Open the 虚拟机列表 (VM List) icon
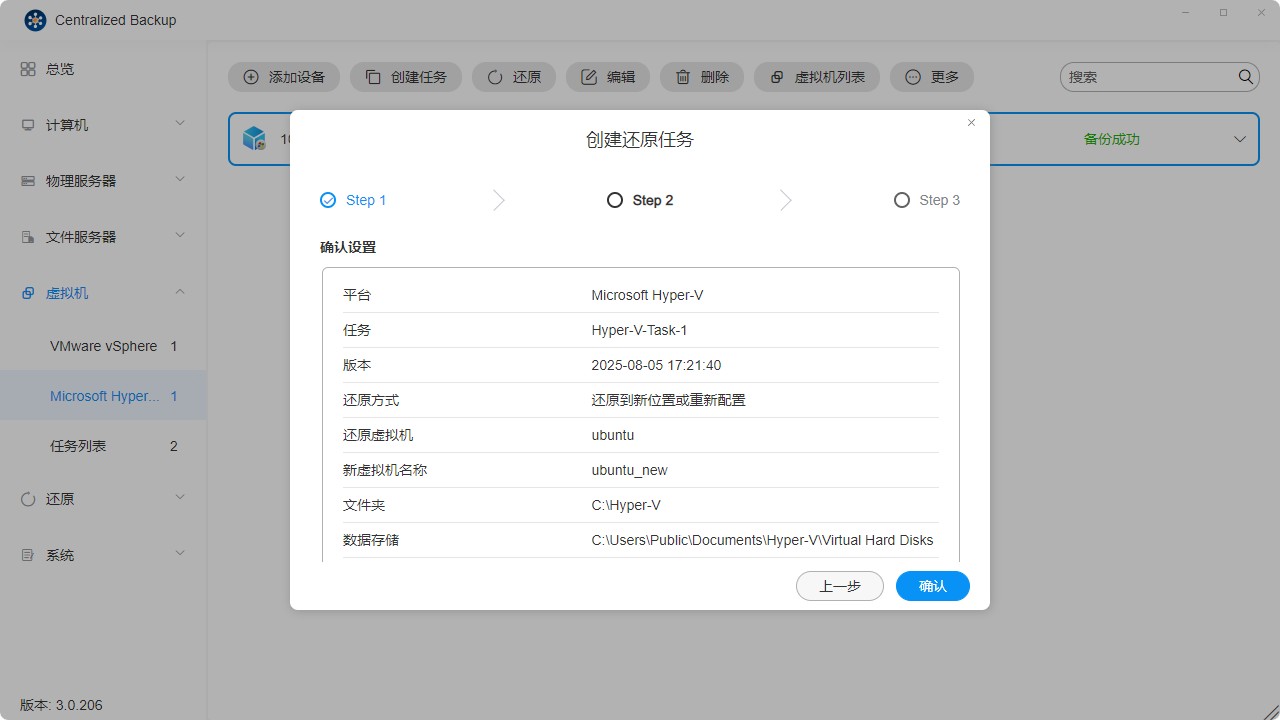This screenshot has height=720, width=1280. [777, 76]
